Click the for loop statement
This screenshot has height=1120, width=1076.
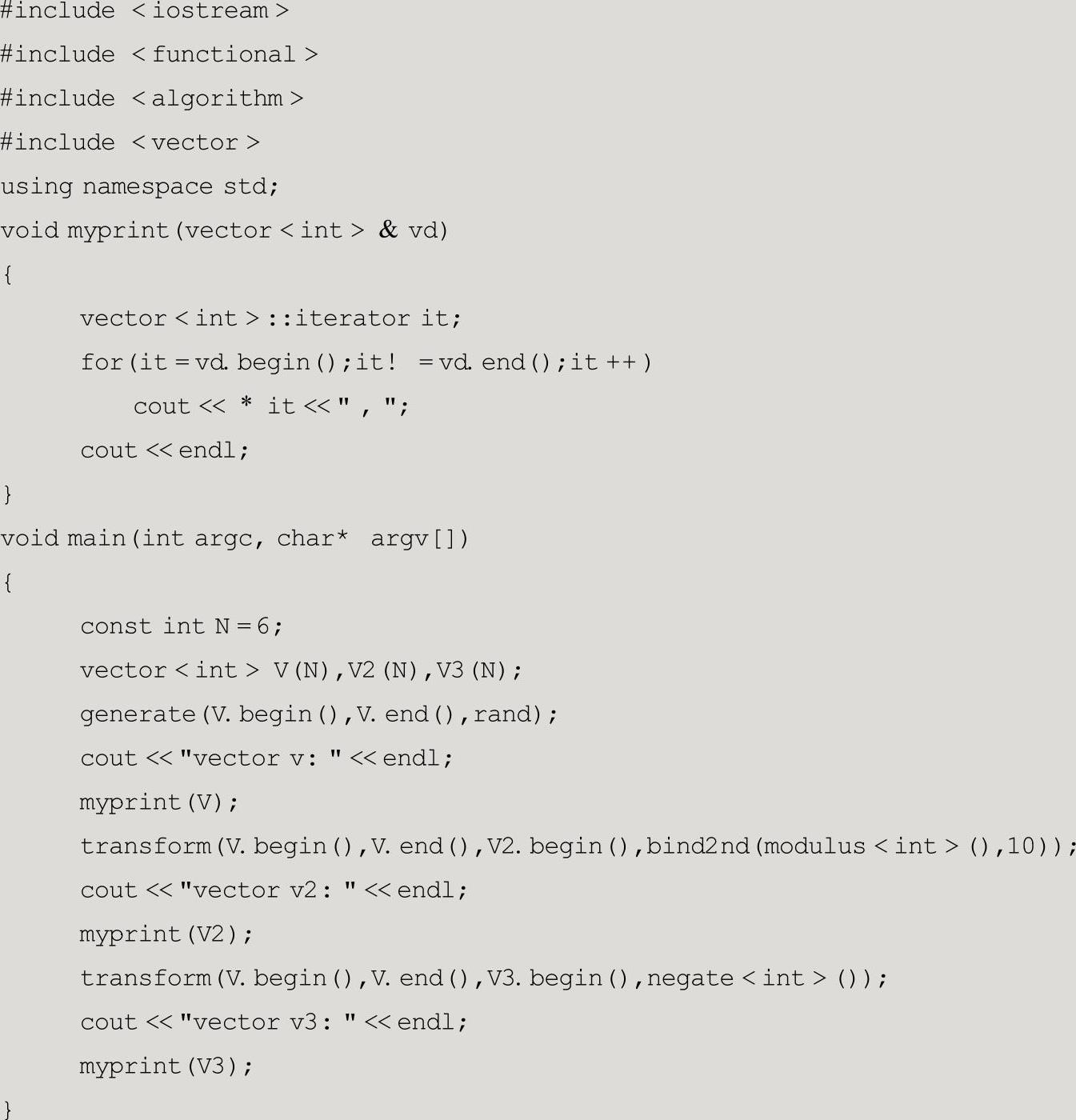(366, 362)
